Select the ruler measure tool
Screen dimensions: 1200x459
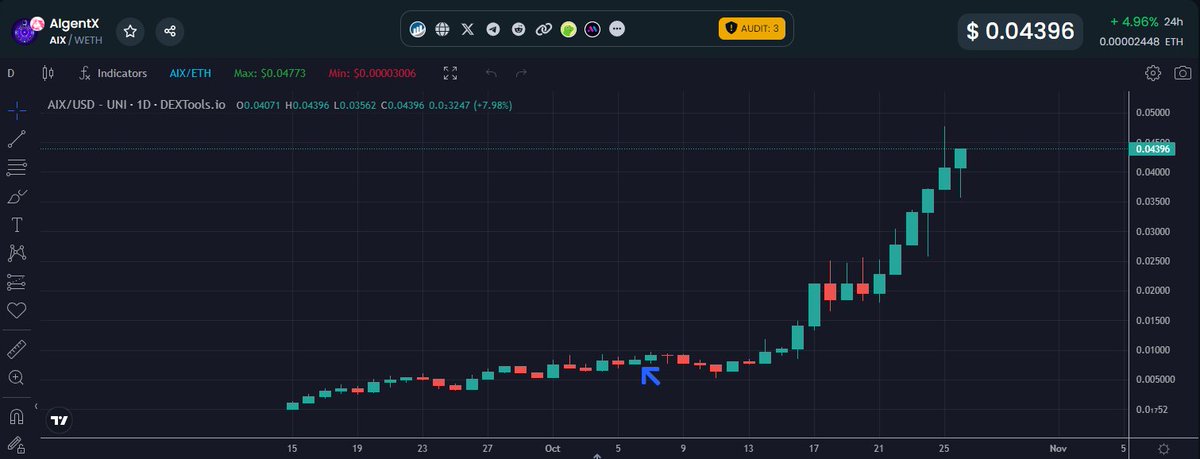pyautogui.click(x=16, y=349)
